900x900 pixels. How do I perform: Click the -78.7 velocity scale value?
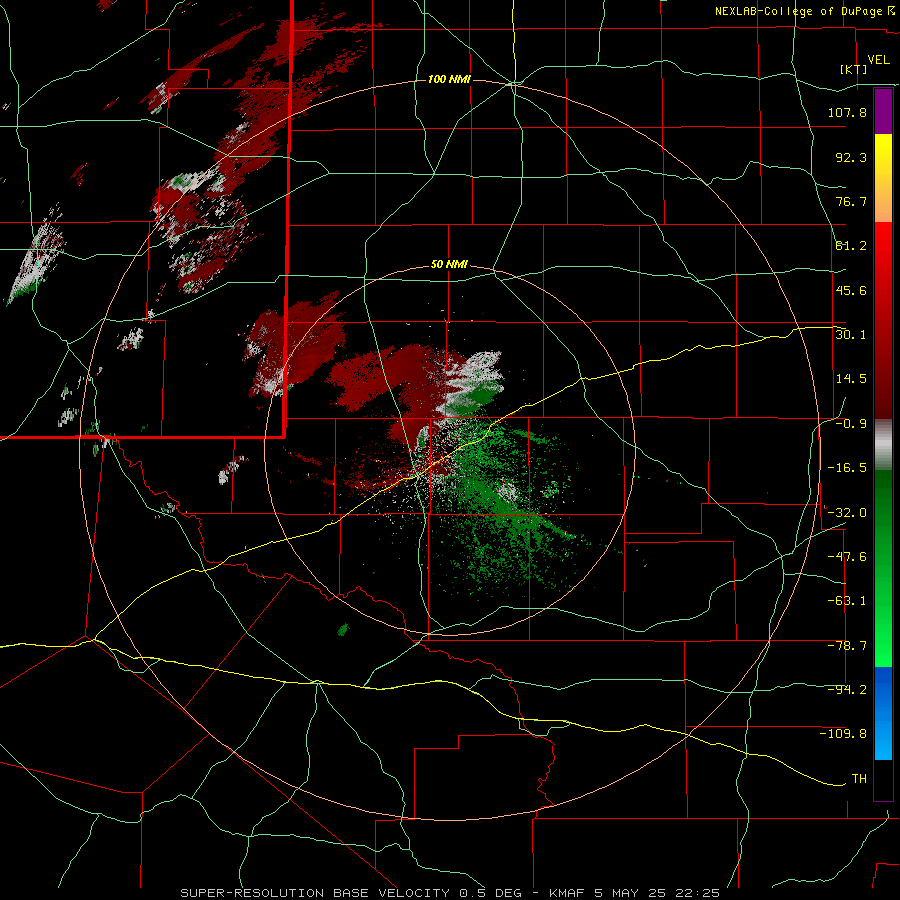pyautogui.click(x=847, y=646)
